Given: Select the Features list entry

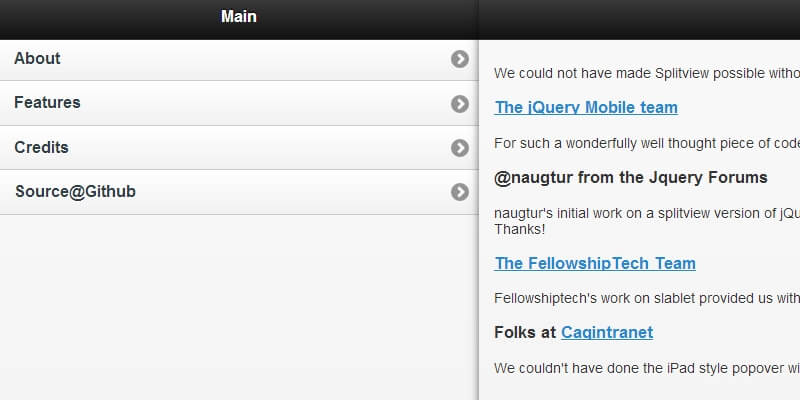Looking at the screenshot, I should click(48, 103).
